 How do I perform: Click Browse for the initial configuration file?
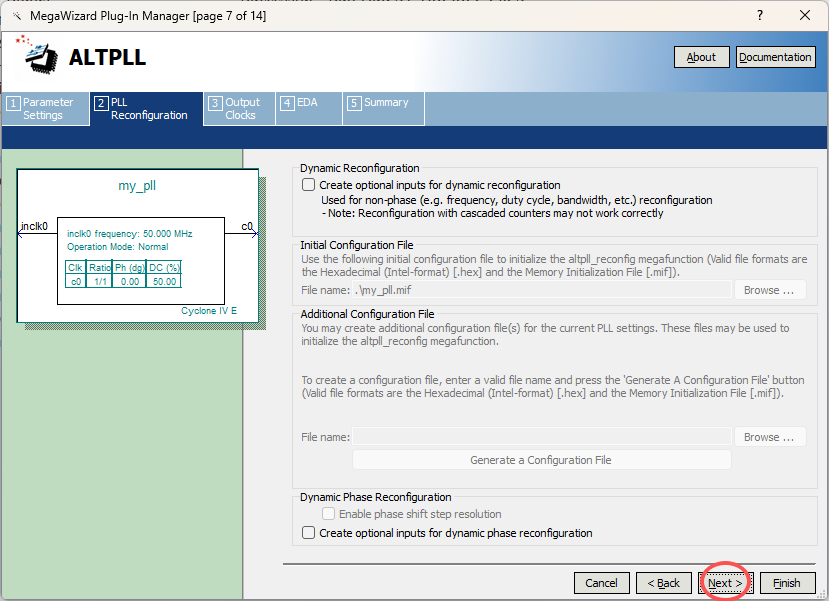[x=770, y=290]
